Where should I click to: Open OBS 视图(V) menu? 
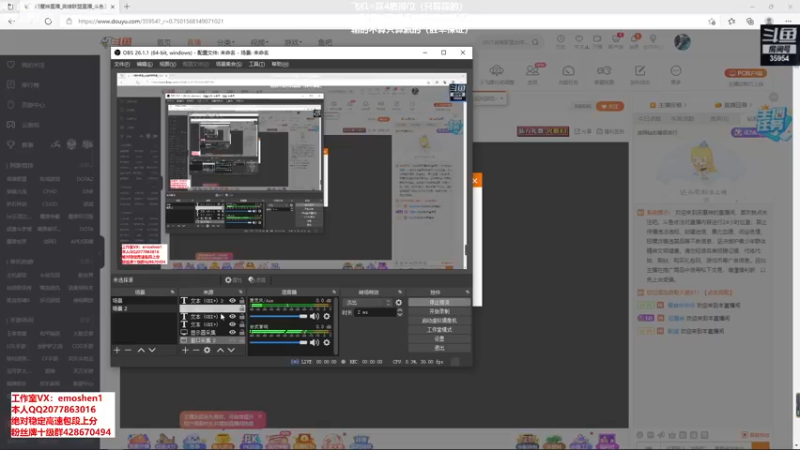click(167, 64)
